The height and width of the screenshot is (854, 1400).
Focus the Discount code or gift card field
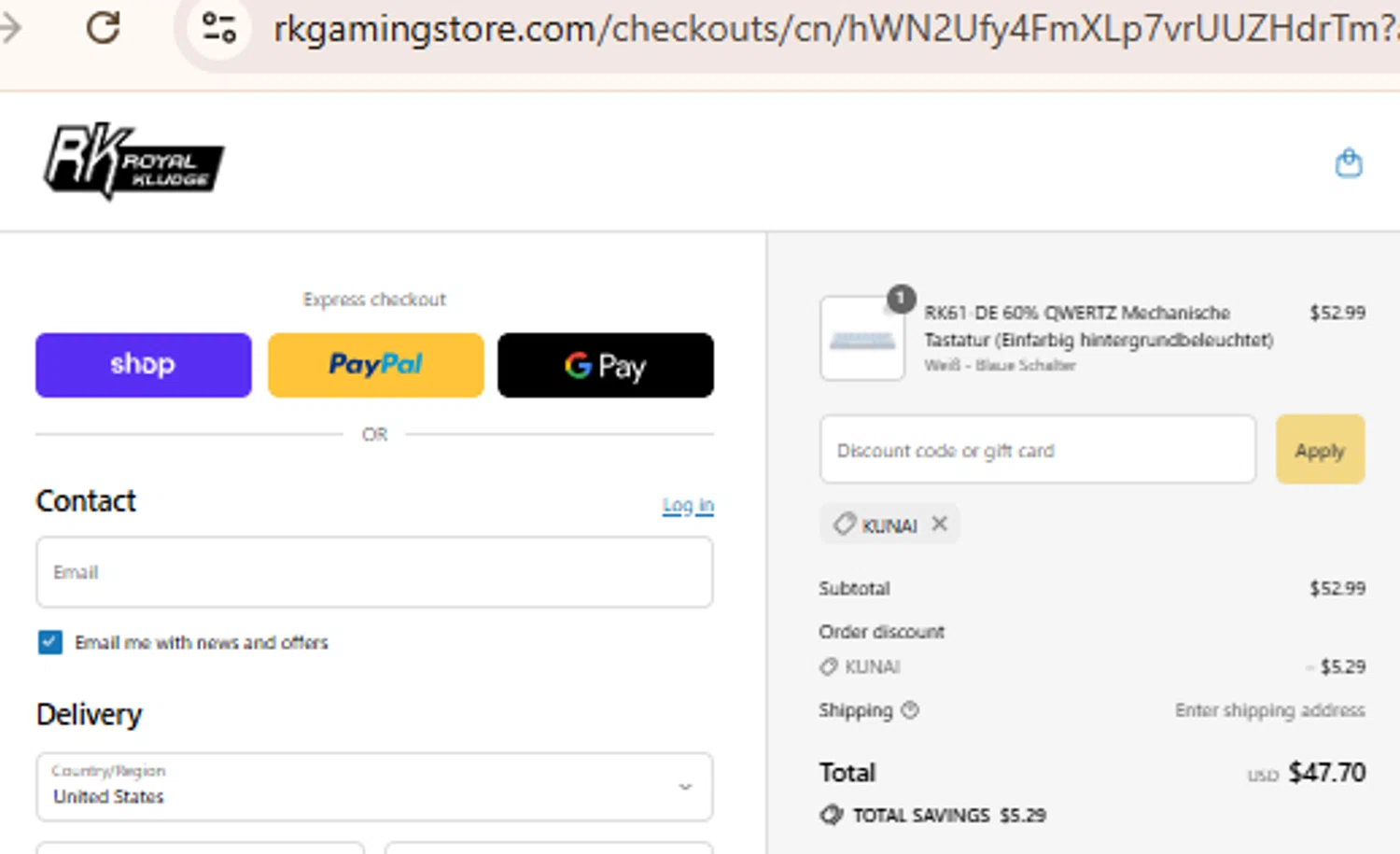tap(1038, 450)
